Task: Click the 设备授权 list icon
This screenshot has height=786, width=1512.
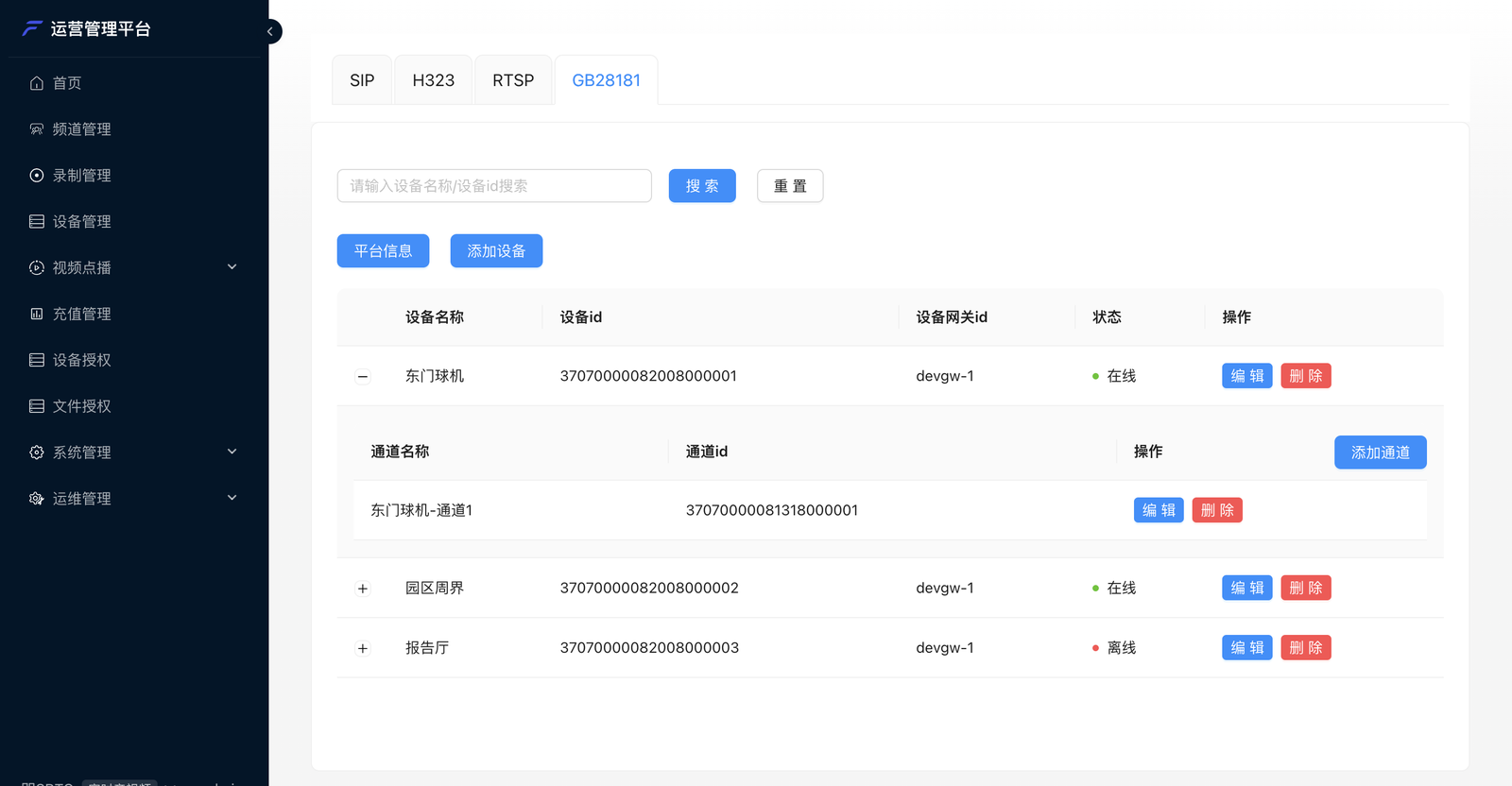Action: [37, 360]
